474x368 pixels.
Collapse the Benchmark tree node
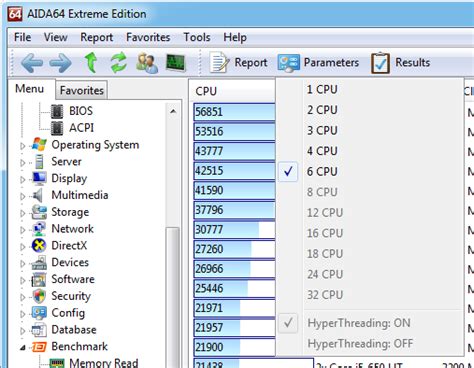click(23, 348)
